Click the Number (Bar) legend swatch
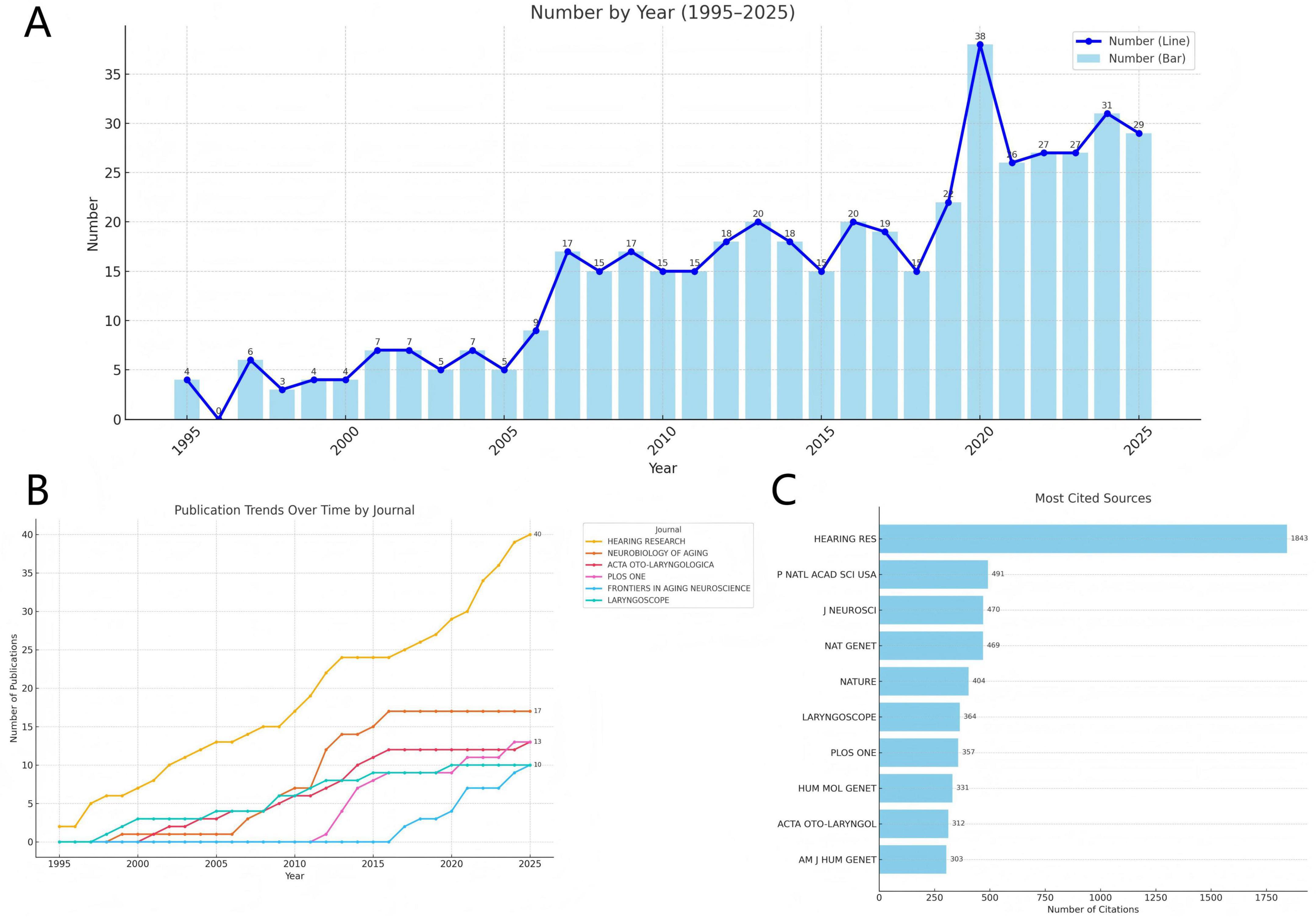This screenshot has height=917, width=1316. coord(1088,58)
